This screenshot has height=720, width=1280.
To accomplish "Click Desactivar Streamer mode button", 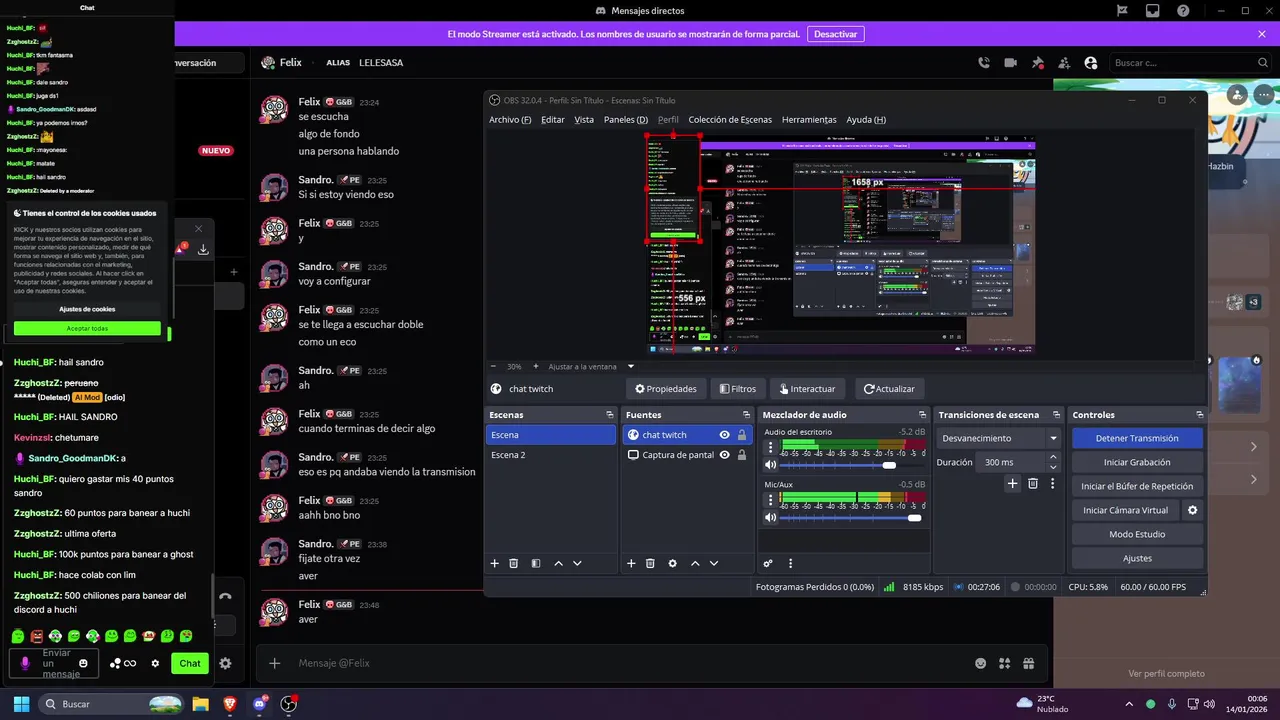I will click(x=835, y=34).
